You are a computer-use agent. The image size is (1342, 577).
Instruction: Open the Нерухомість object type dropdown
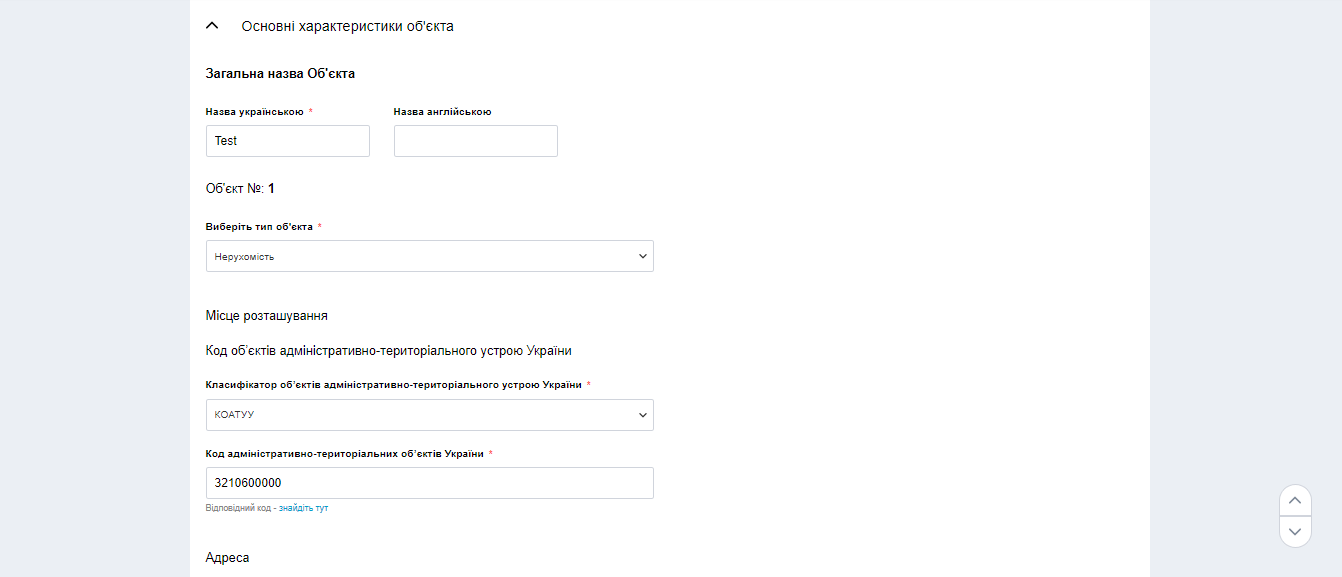point(430,256)
